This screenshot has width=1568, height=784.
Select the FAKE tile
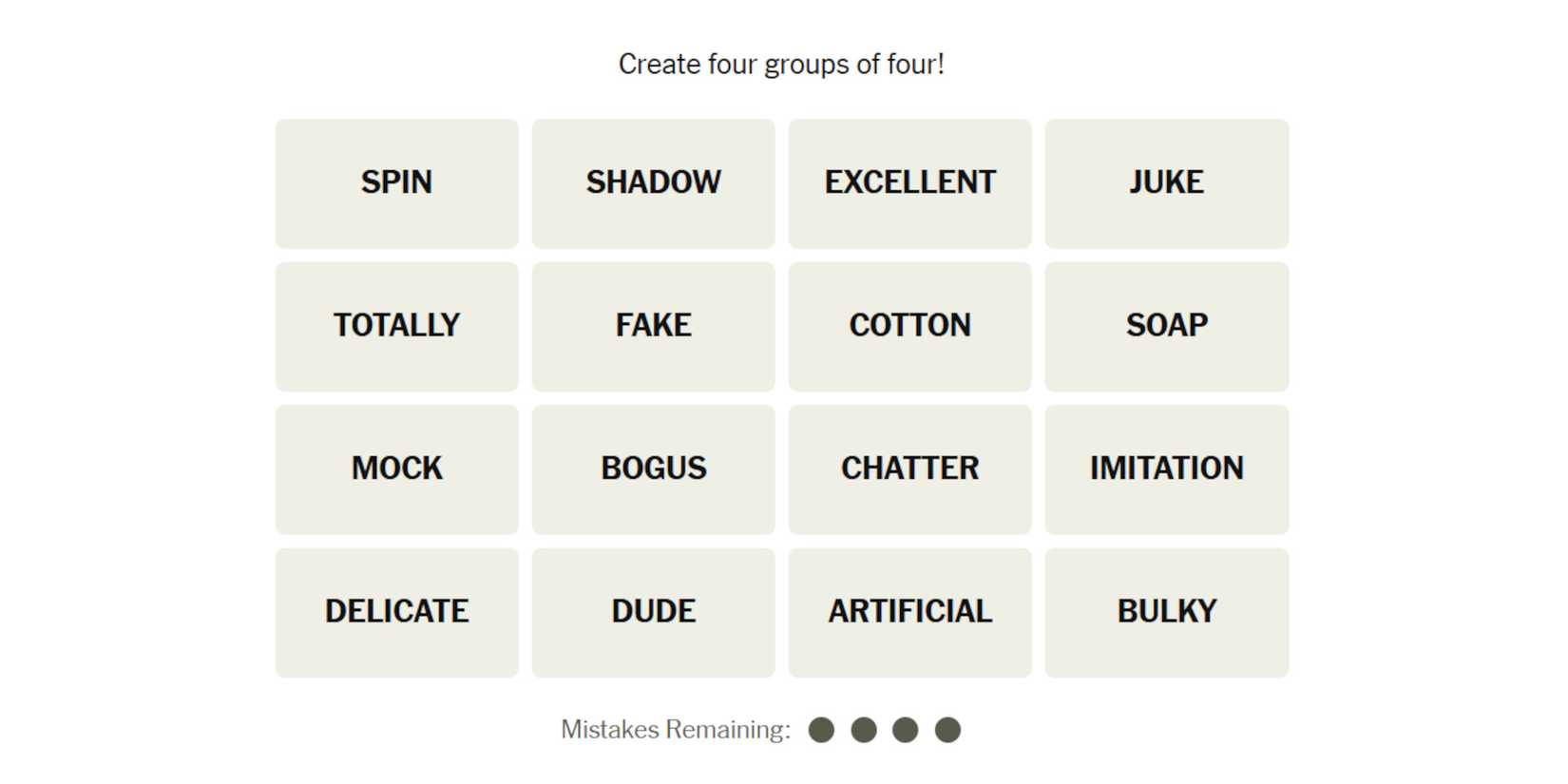(653, 326)
